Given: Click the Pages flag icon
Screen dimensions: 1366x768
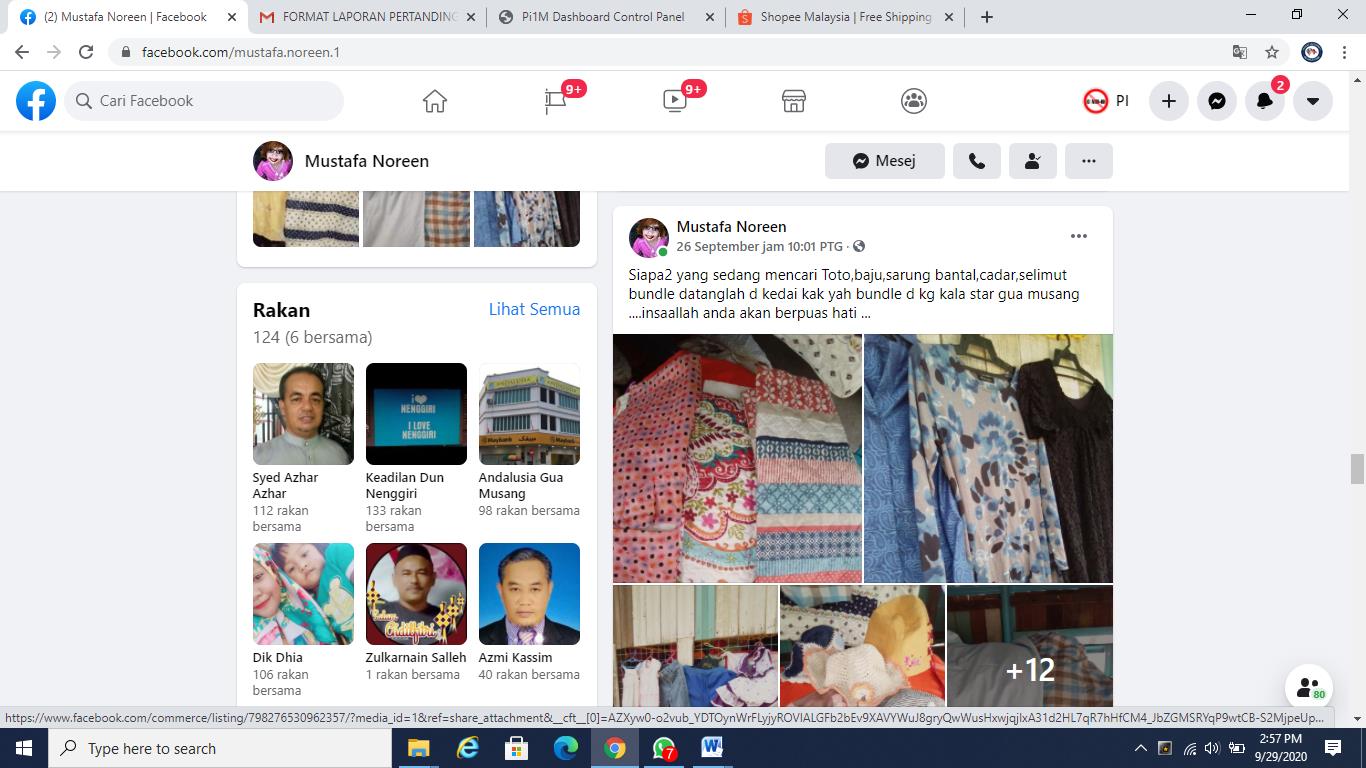Looking at the screenshot, I should [x=555, y=101].
